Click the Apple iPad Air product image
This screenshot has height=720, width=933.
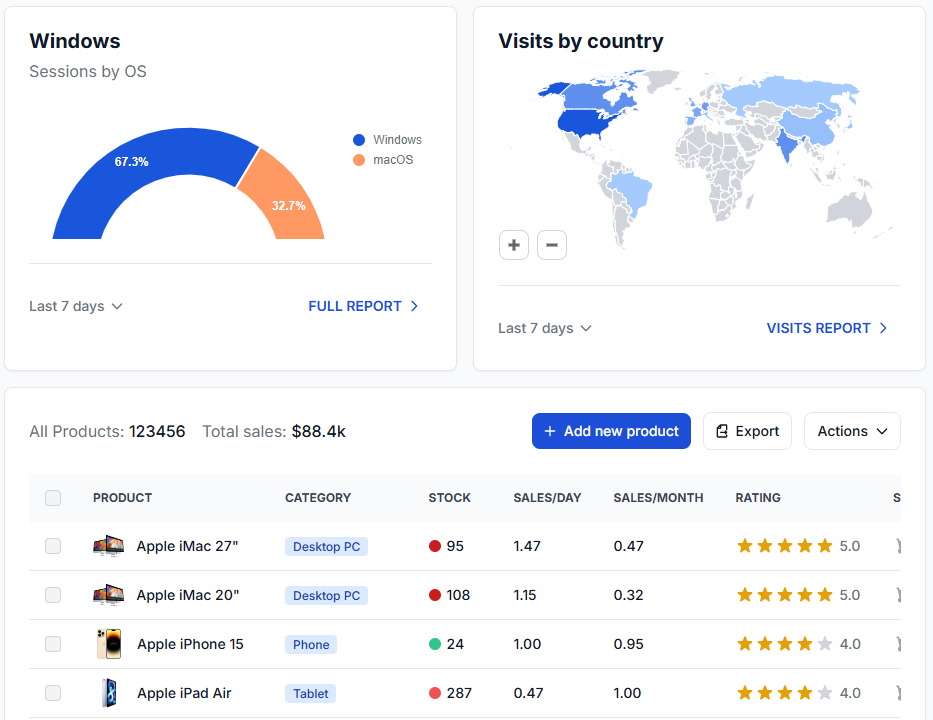tap(108, 693)
